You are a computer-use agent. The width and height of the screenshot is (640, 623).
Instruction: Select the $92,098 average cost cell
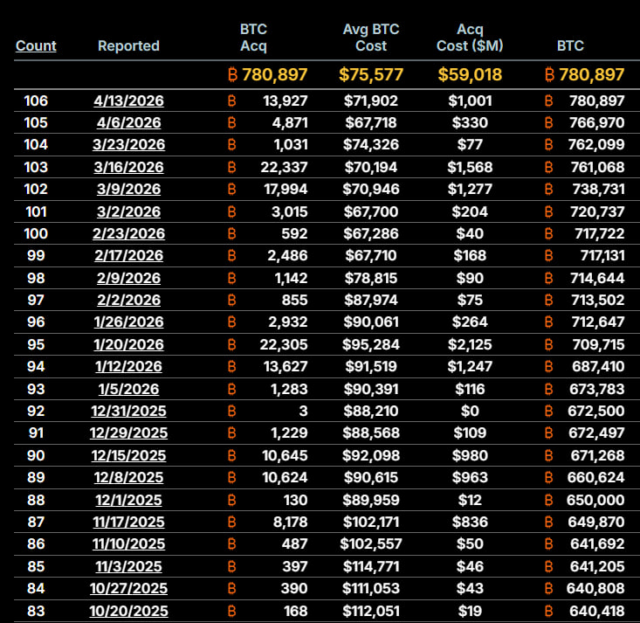click(371, 456)
